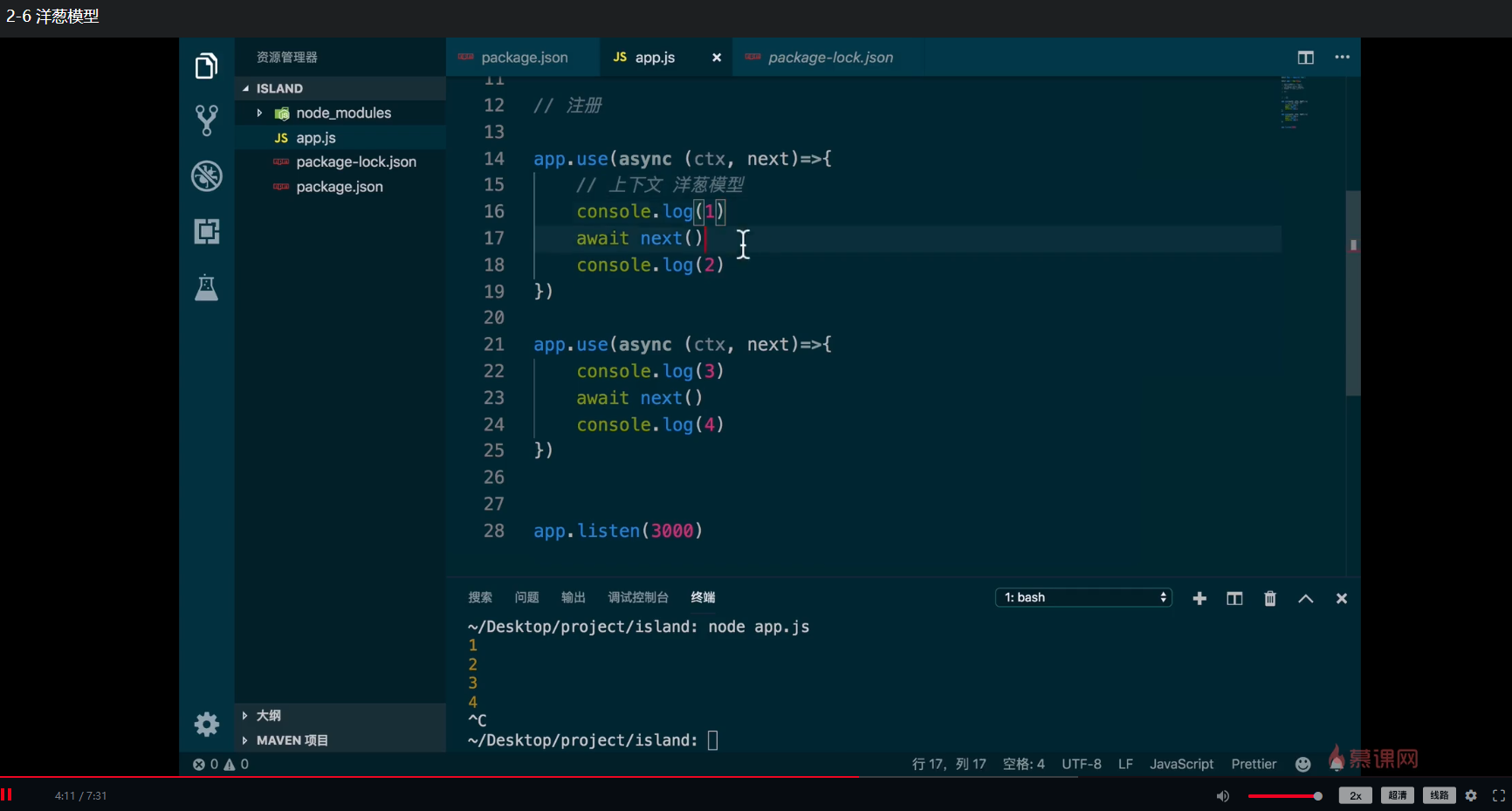Open the Explorer files icon in activity bar
1512x811 pixels.
206,66
